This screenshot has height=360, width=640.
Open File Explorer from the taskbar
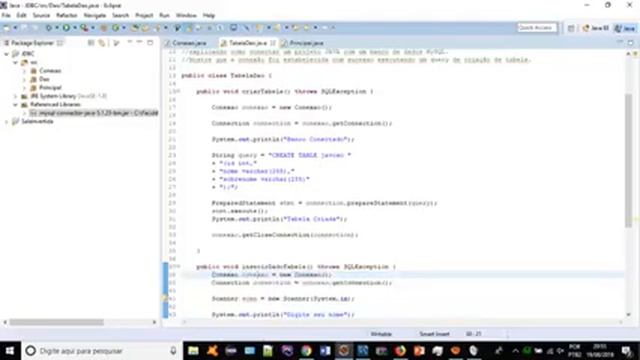(193, 351)
